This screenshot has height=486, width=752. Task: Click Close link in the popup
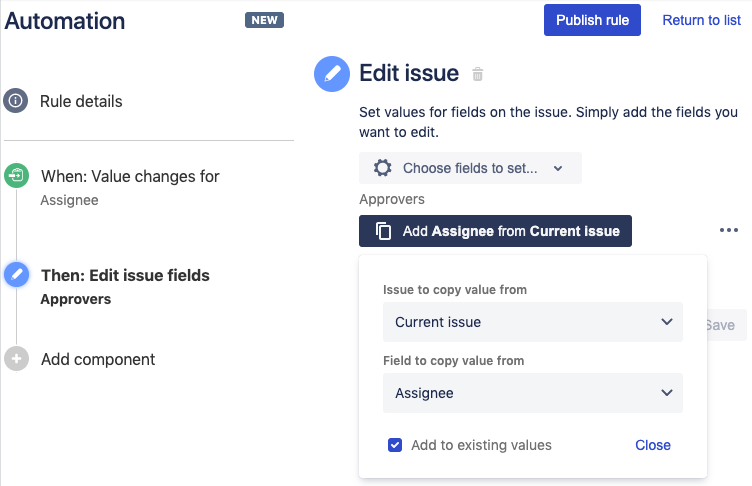tap(653, 445)
